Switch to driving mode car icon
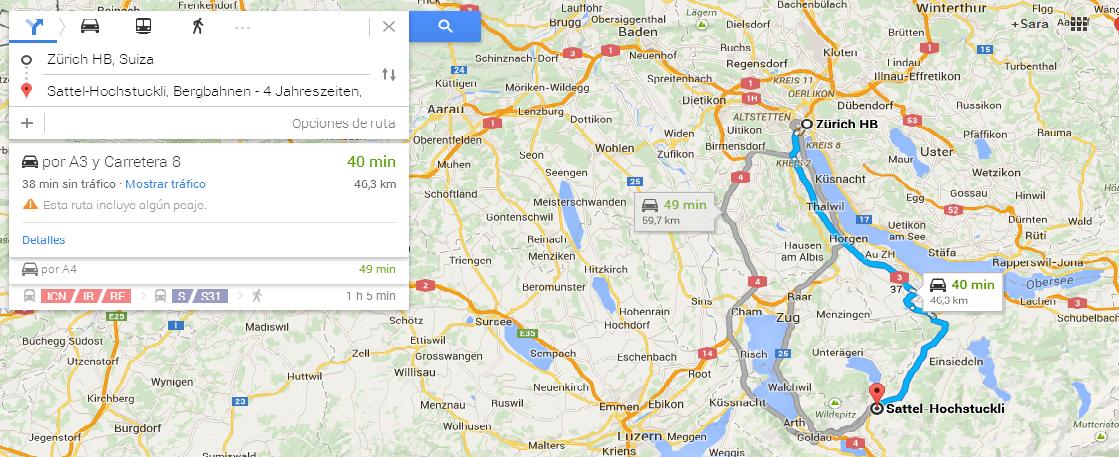This screenshot has height=457, width=1119. click(x=90, y=26)
